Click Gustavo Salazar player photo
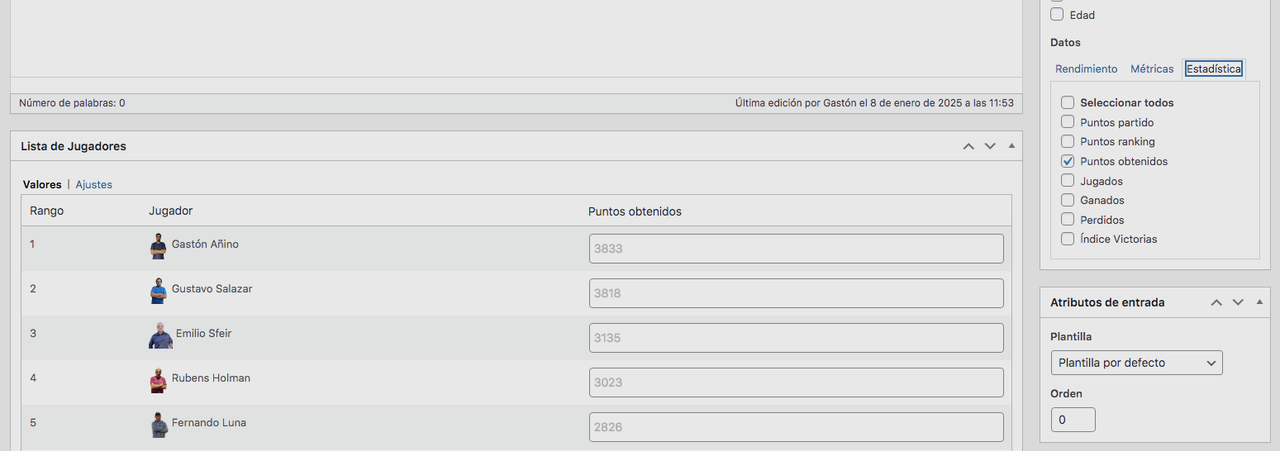 158,291
